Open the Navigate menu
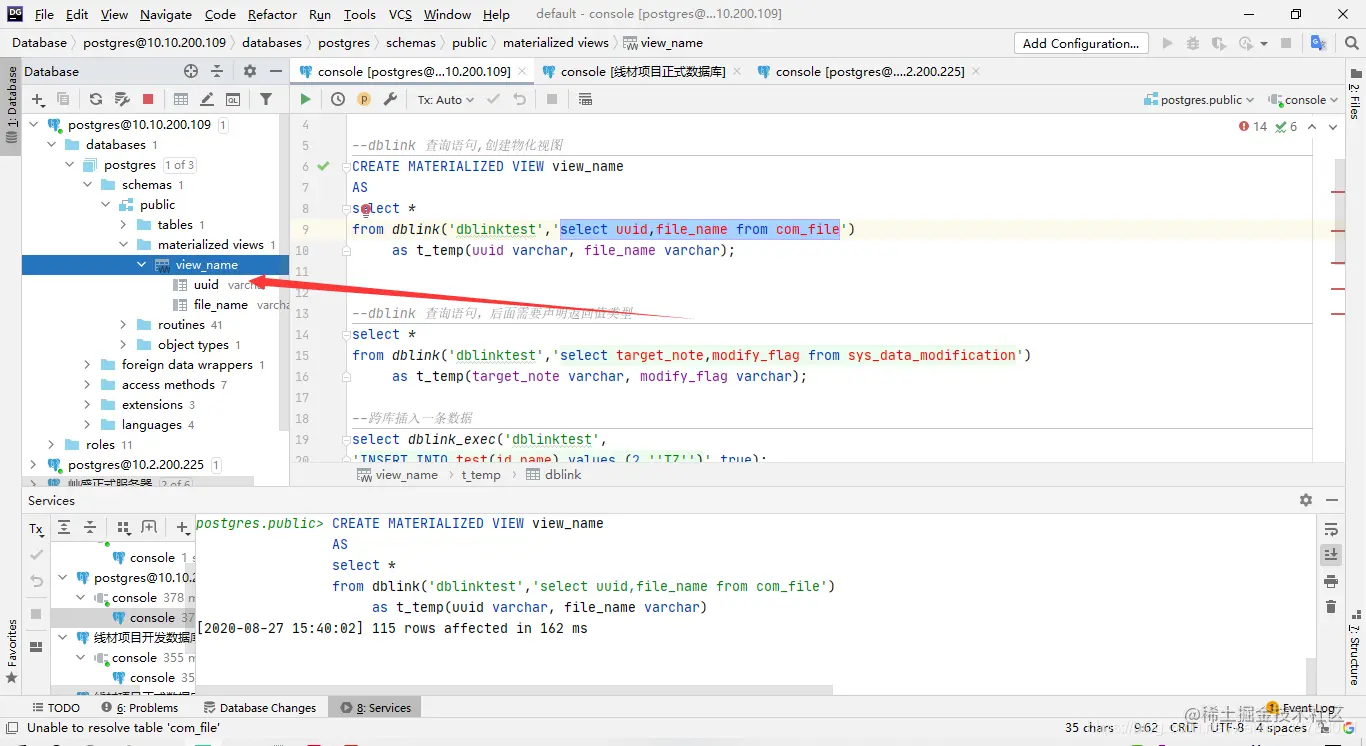The width and height of the screenshot is (1366, 746). coord(166,14)
